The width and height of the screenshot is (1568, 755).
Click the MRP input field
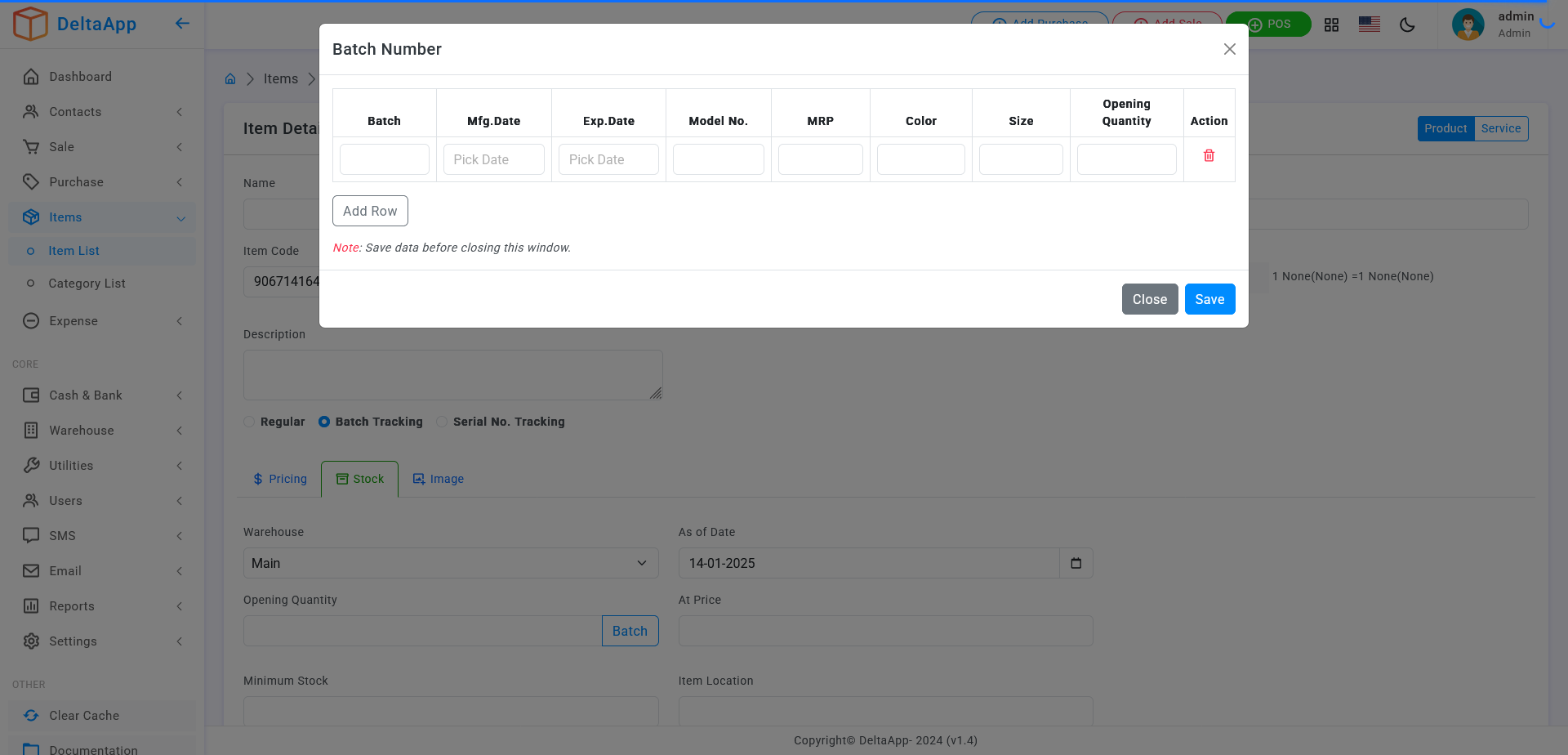(821, 159)
